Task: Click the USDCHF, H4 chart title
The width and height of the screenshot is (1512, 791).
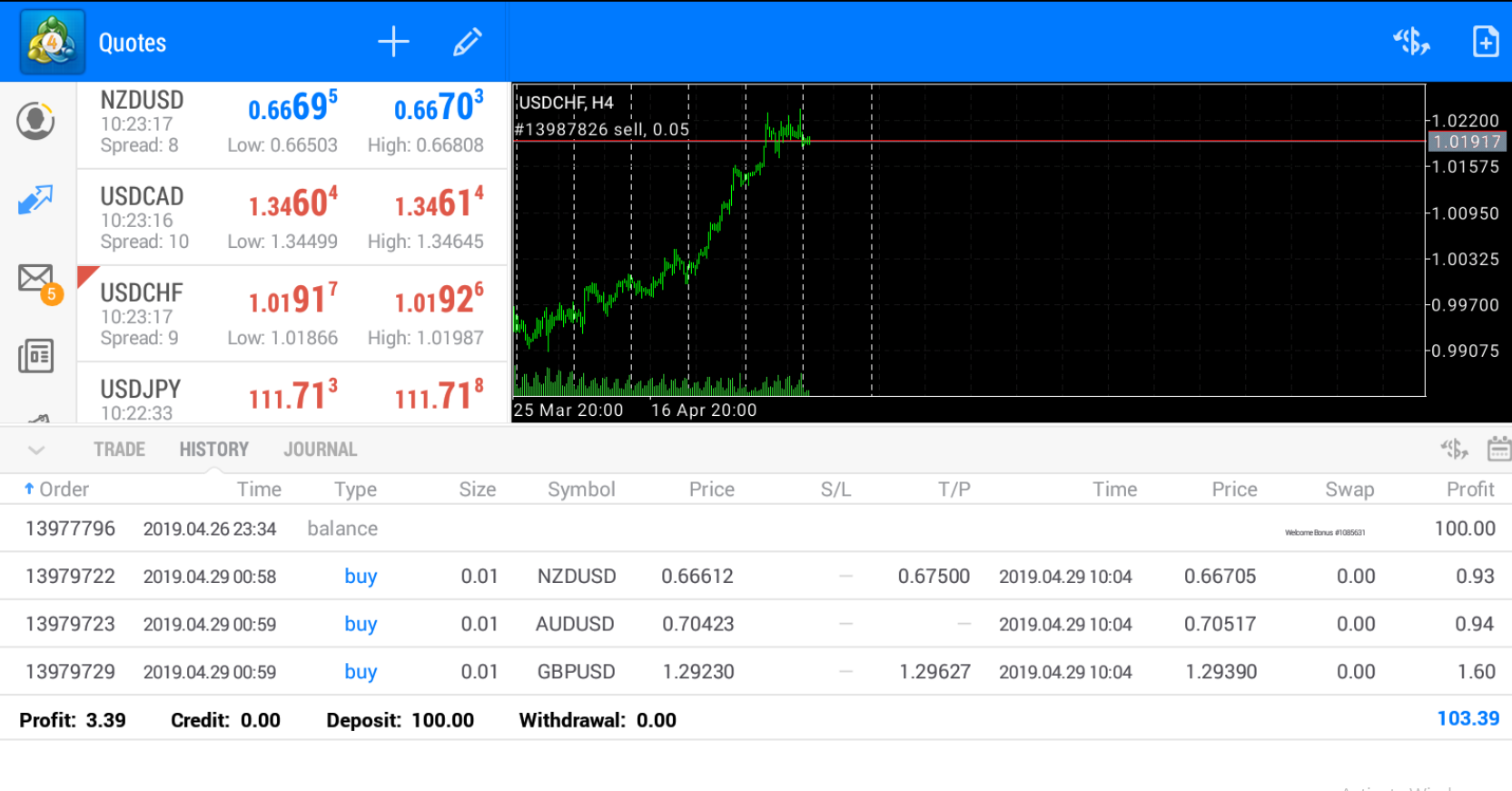Action: pyautogui.click(x=566, y=103)
